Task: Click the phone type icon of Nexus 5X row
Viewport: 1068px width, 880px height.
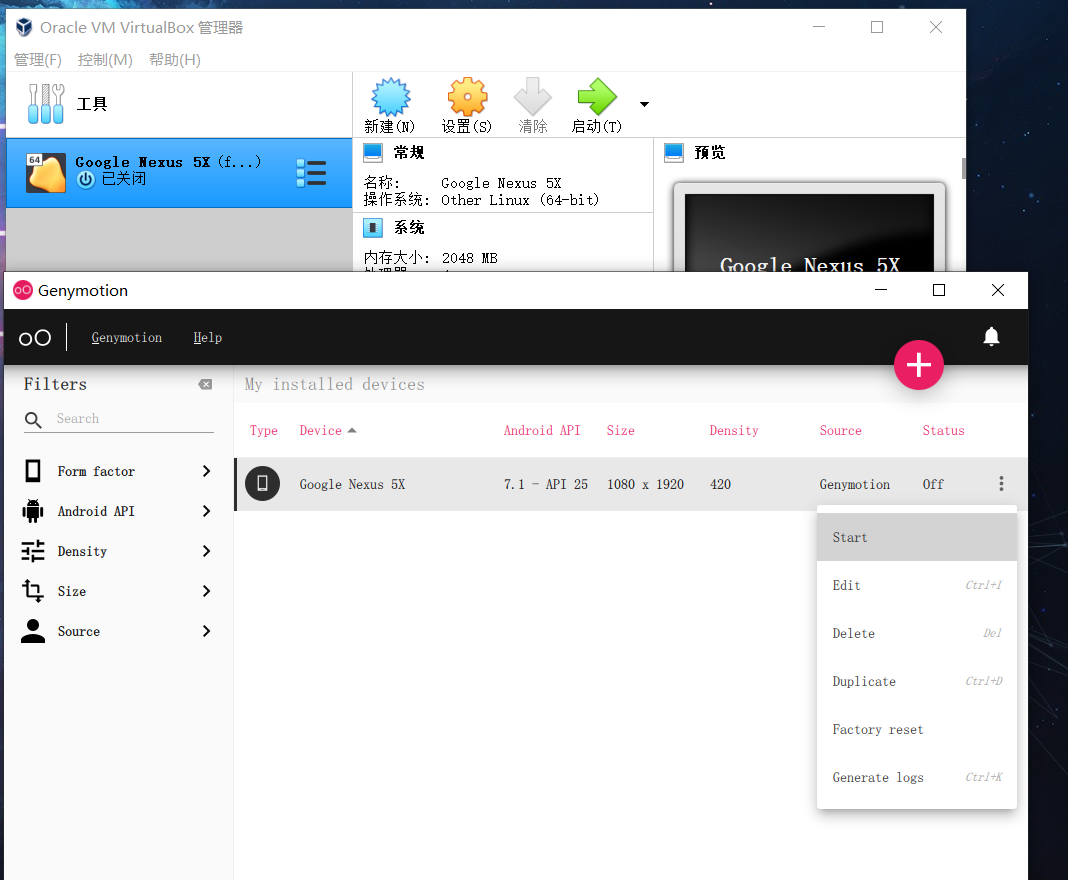Action: coord(263,484)
